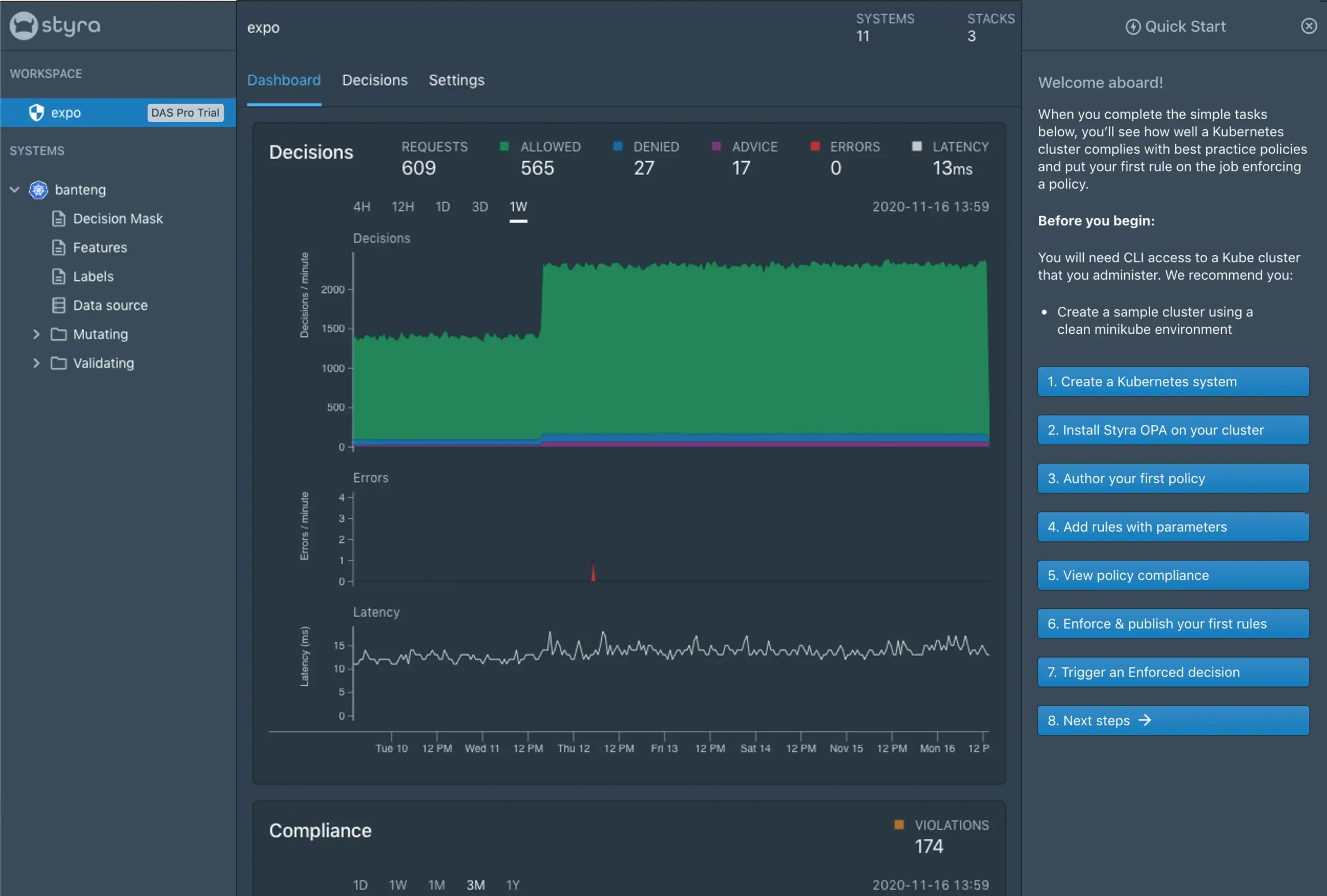Open the Data source item icon
The height and width of the screenshot is (896, 1327).
(58, 305)
